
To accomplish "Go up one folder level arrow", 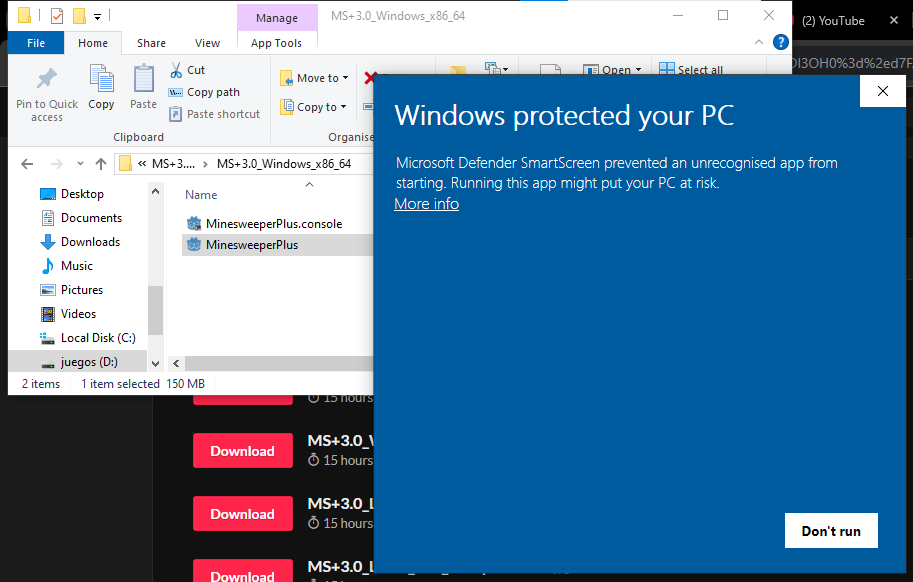I will [x=101, y=164].
